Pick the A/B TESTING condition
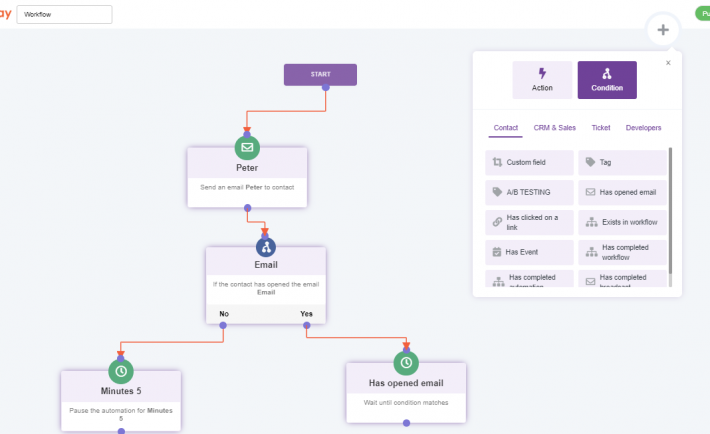710x434 pixels. [x=529, y=192]
